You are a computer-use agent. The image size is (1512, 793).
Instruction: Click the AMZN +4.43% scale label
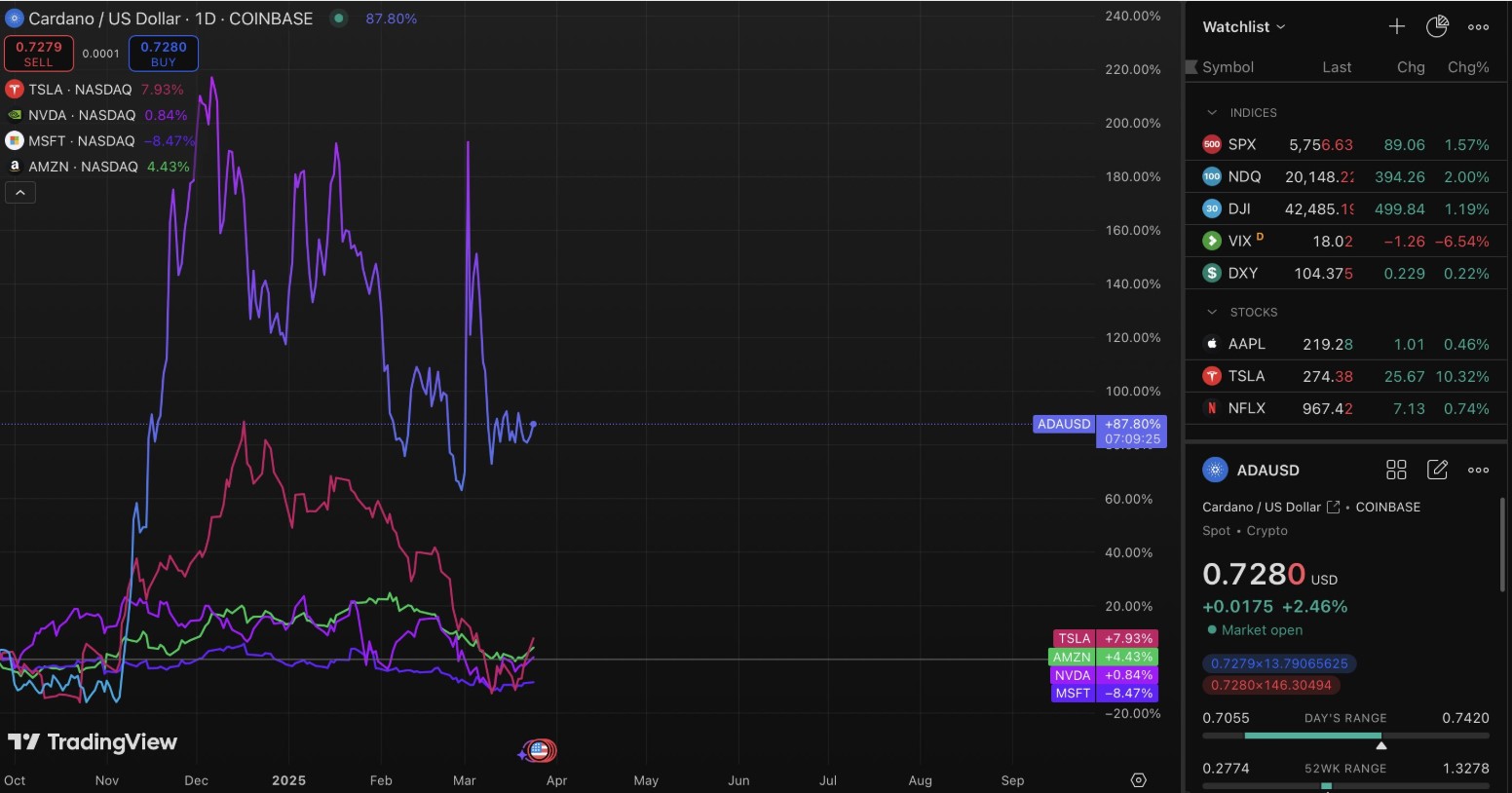coord(1103,658)
